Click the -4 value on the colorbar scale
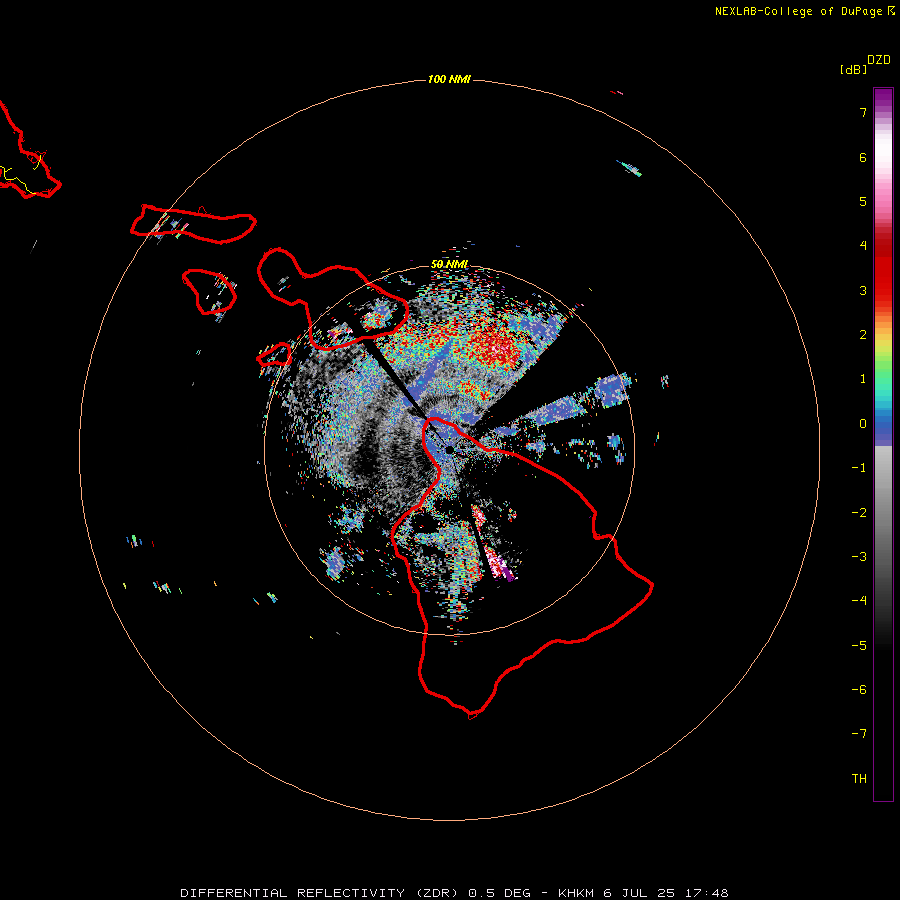This screenshot has height=900, width=900. click(x=859, y=601)
